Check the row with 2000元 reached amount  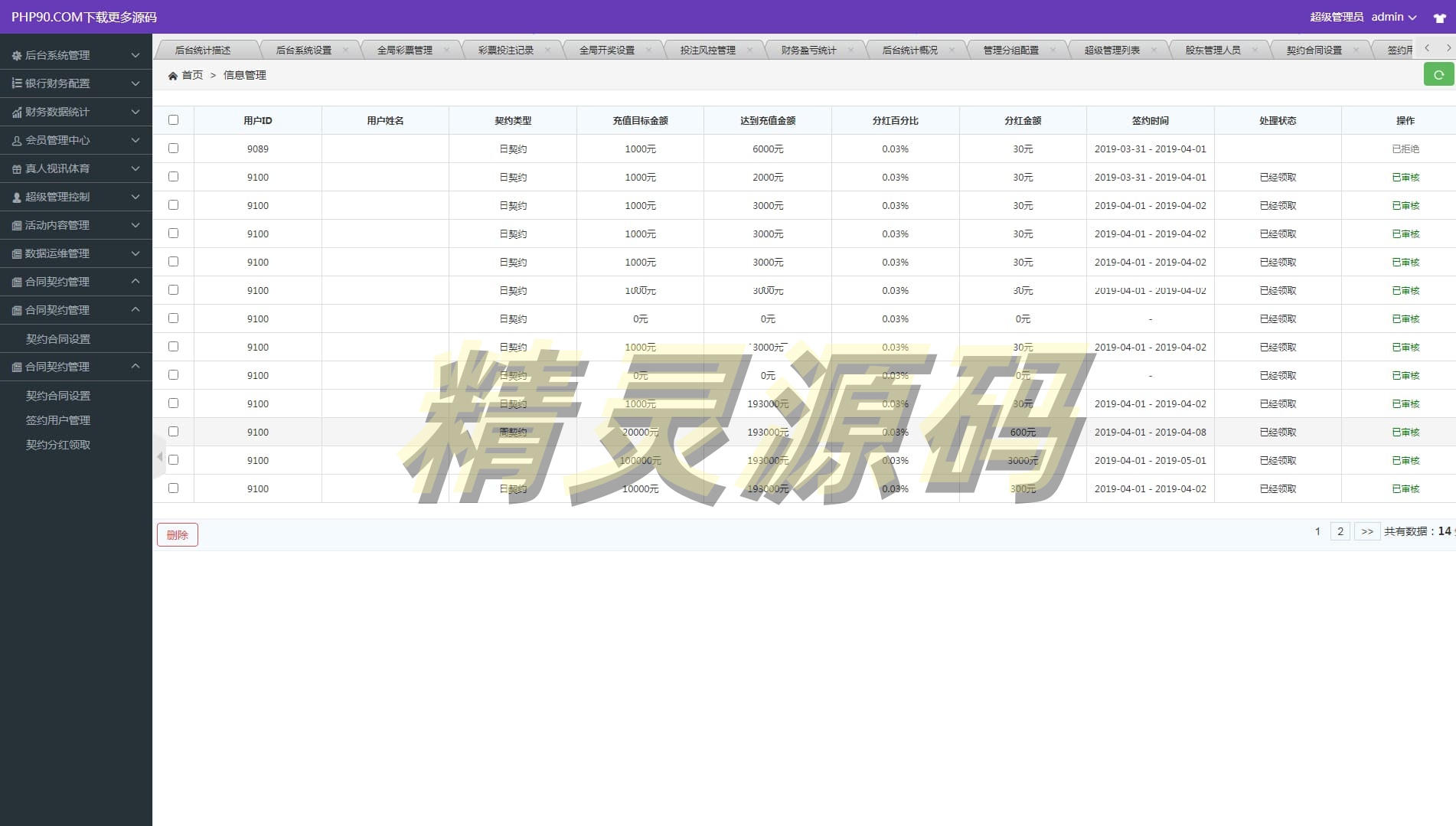pos(173,176)
